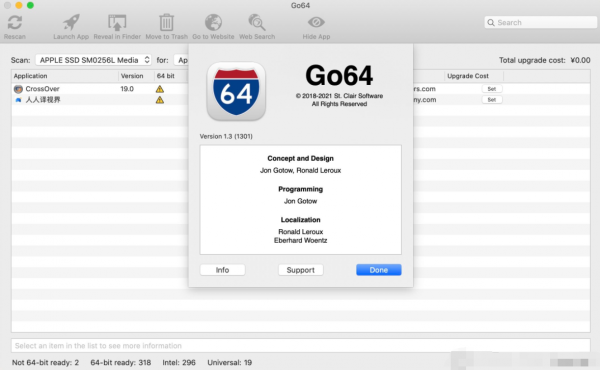Click the magnifier icon in Search field
Image resolution: width=600 pixels, height=370 pixels.
(x=491, y=23)
